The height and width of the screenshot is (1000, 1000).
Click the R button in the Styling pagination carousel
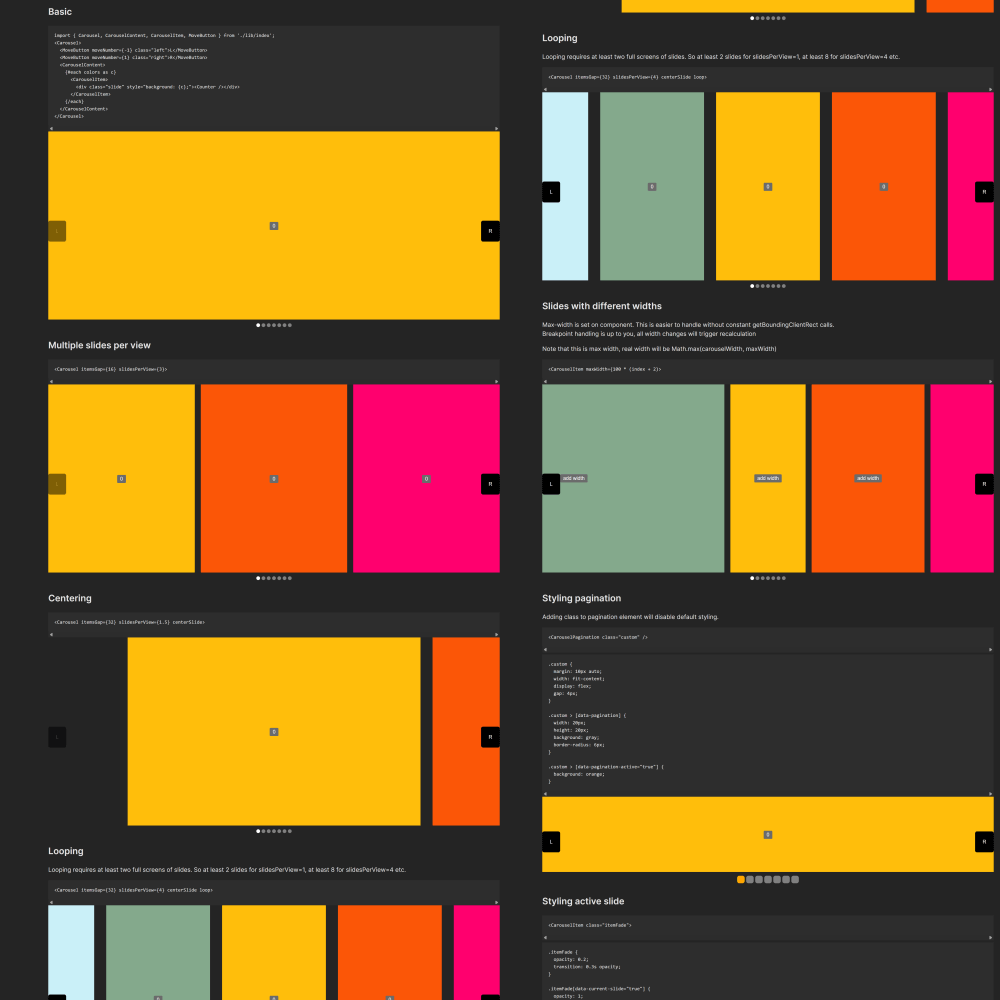tap(984, 842)
